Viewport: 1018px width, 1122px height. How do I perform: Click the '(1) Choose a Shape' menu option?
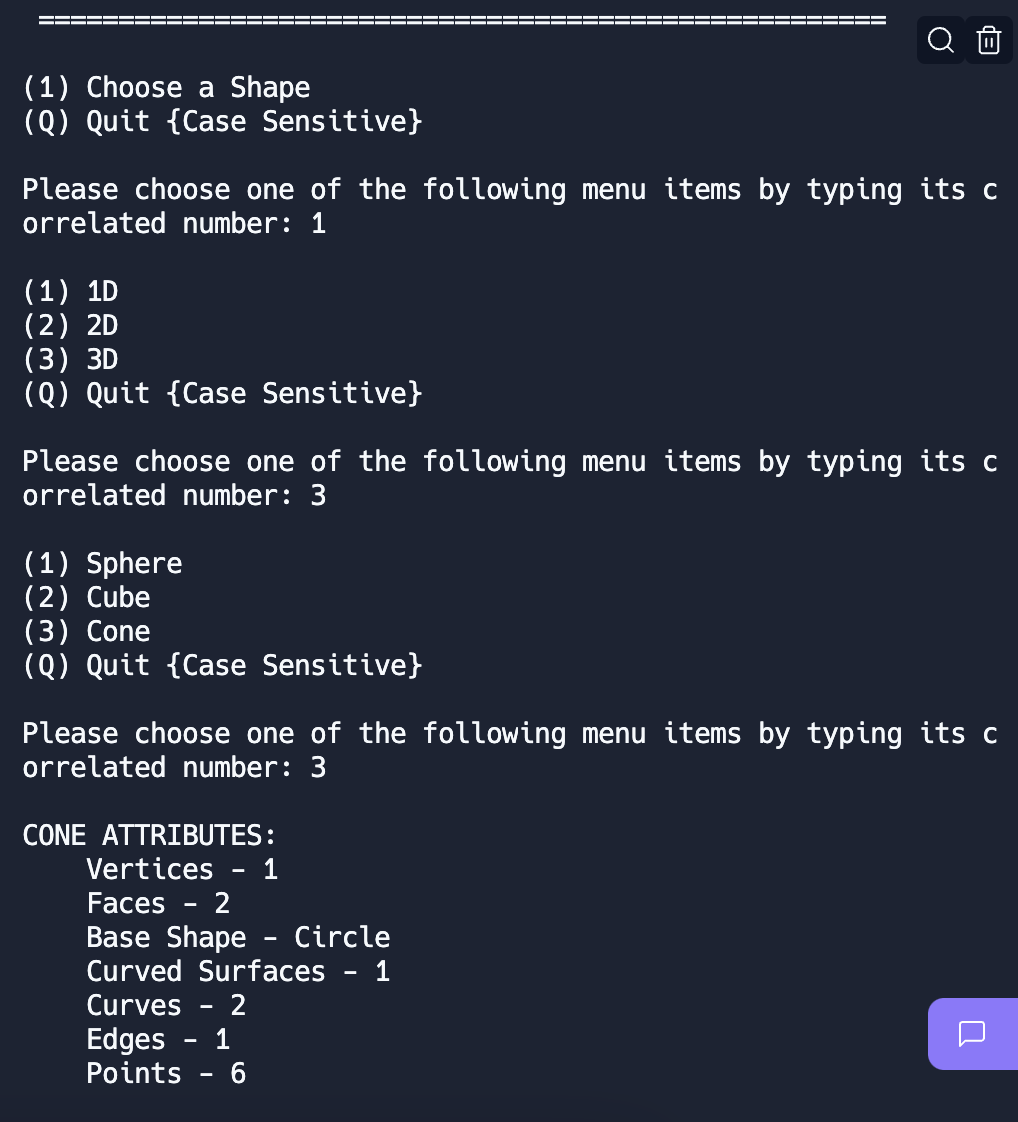click(166, 87)
